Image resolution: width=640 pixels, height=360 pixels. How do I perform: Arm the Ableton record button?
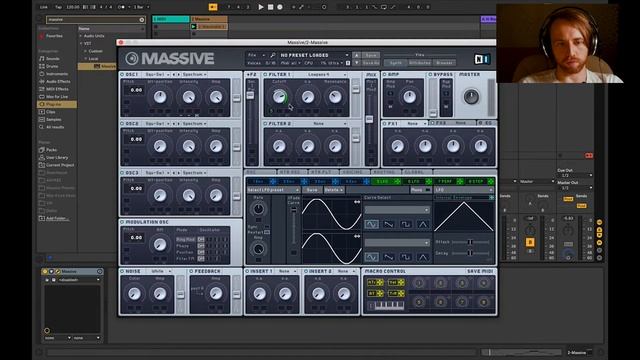280,7
